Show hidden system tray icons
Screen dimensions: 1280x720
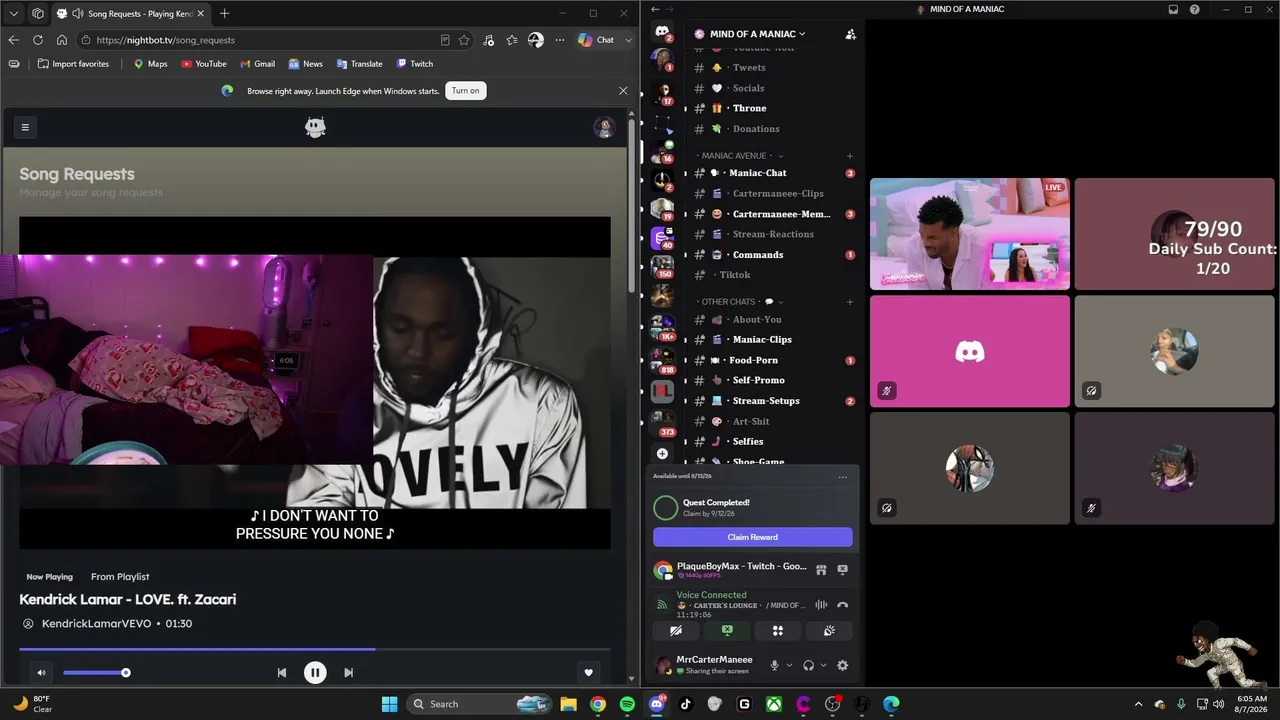(x=1138, y=704)
